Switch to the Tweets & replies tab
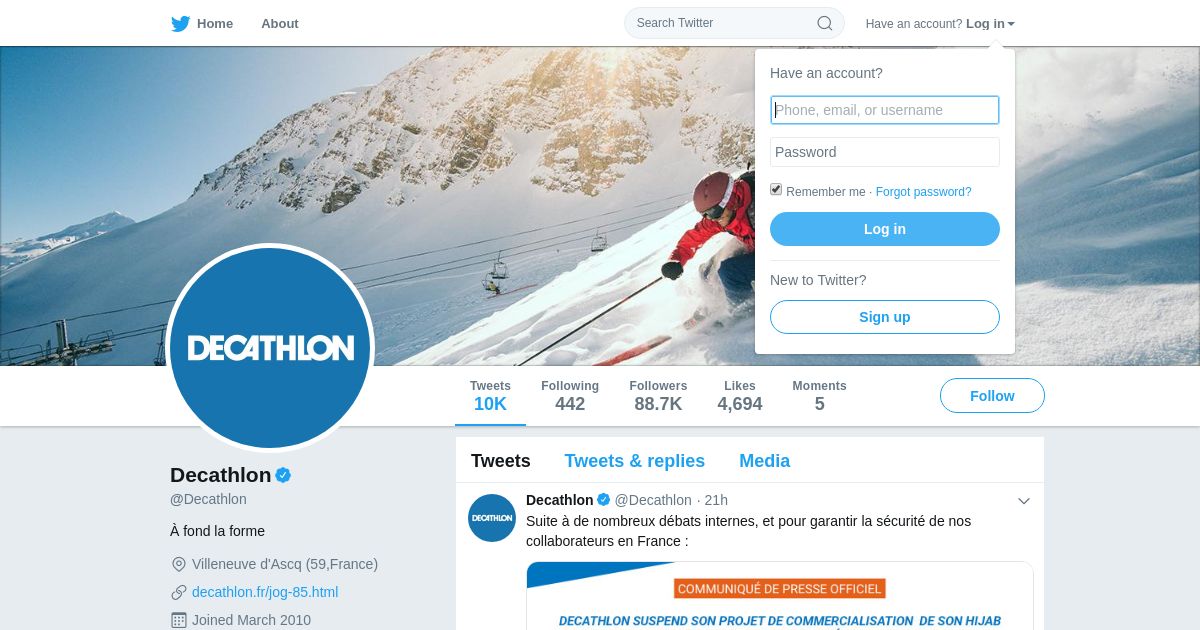Image resolution: width=1200 pixels, height=630 pixels. pyautogui.click(x=634, y=461)
